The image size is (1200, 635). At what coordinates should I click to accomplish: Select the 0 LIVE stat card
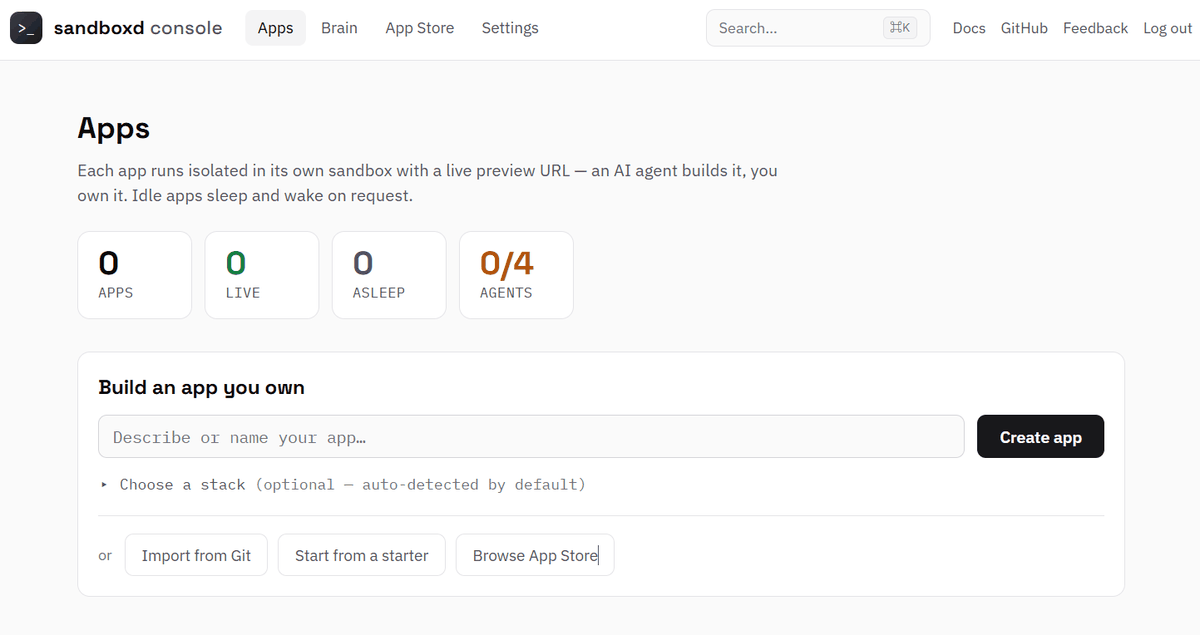pos(262,275)
